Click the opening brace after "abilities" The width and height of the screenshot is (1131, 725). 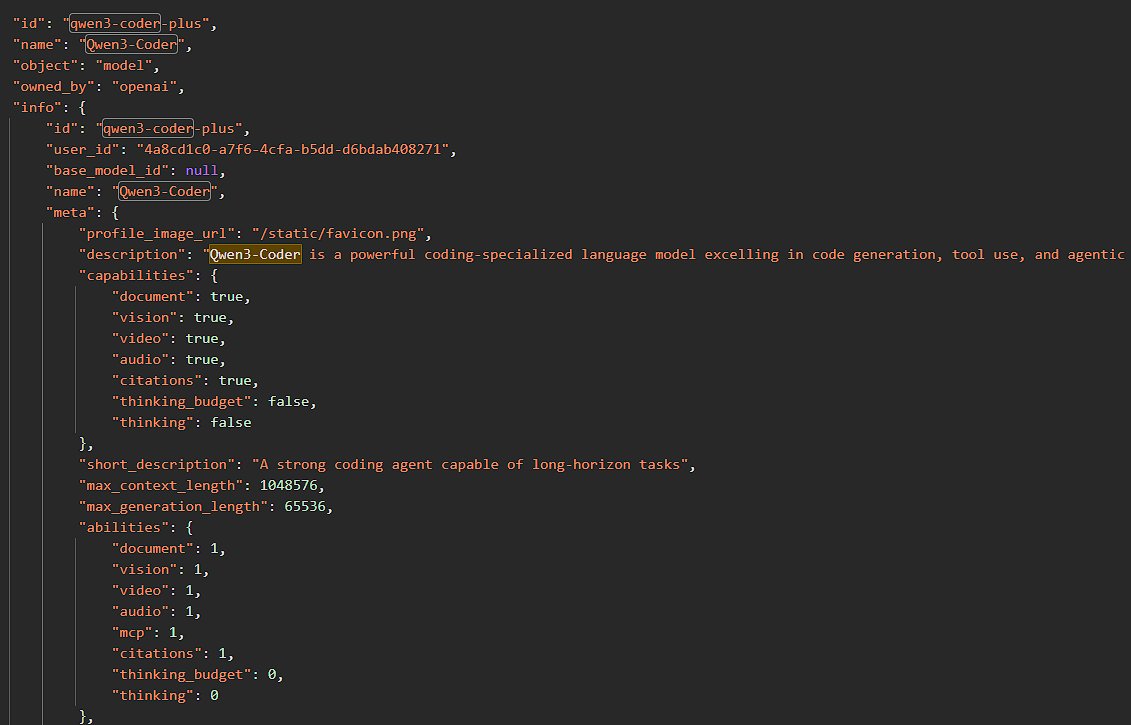coord(190,527)
